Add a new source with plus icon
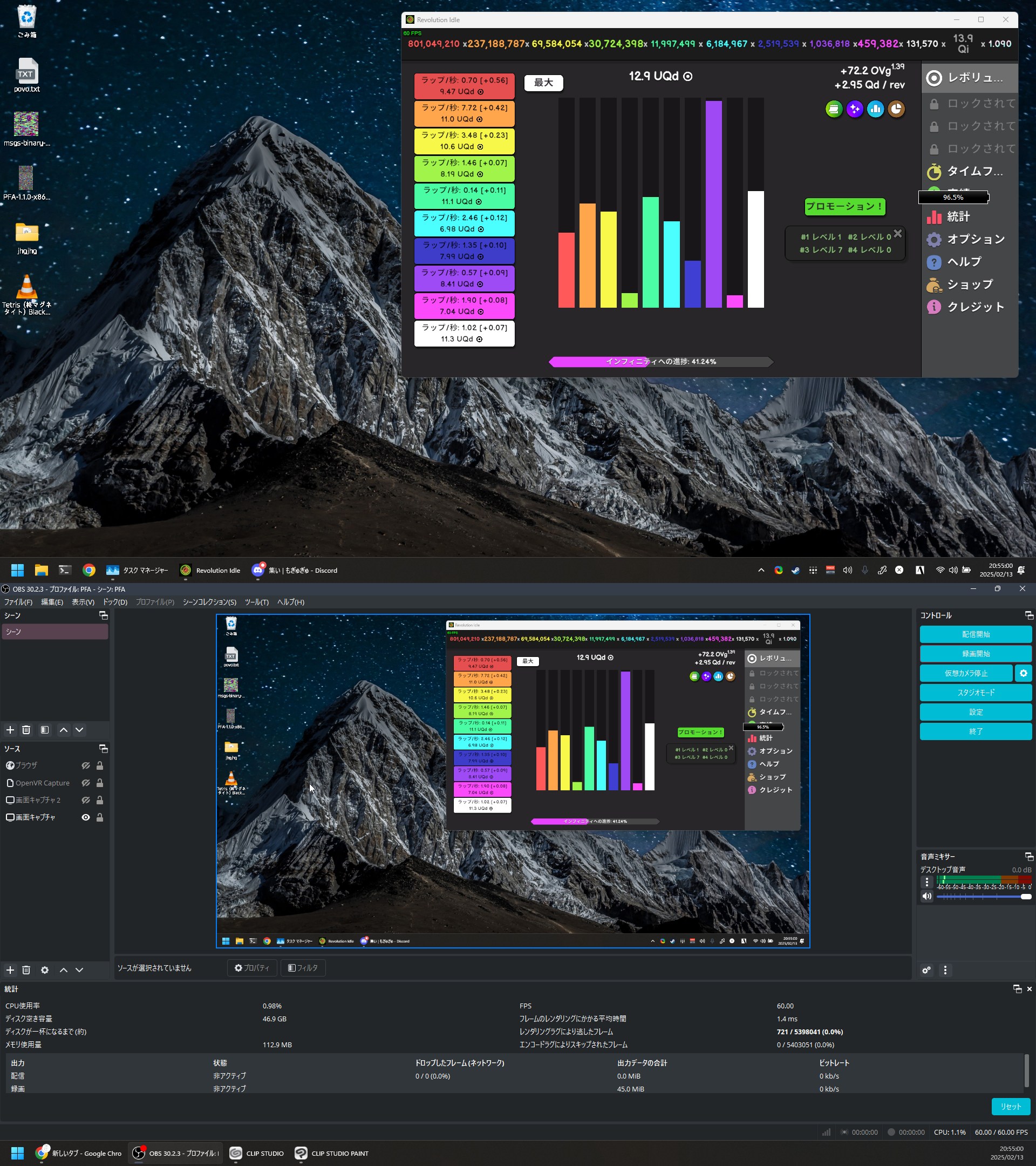1036x1166 pixels. pyautogui.click(x=10, y=970)
